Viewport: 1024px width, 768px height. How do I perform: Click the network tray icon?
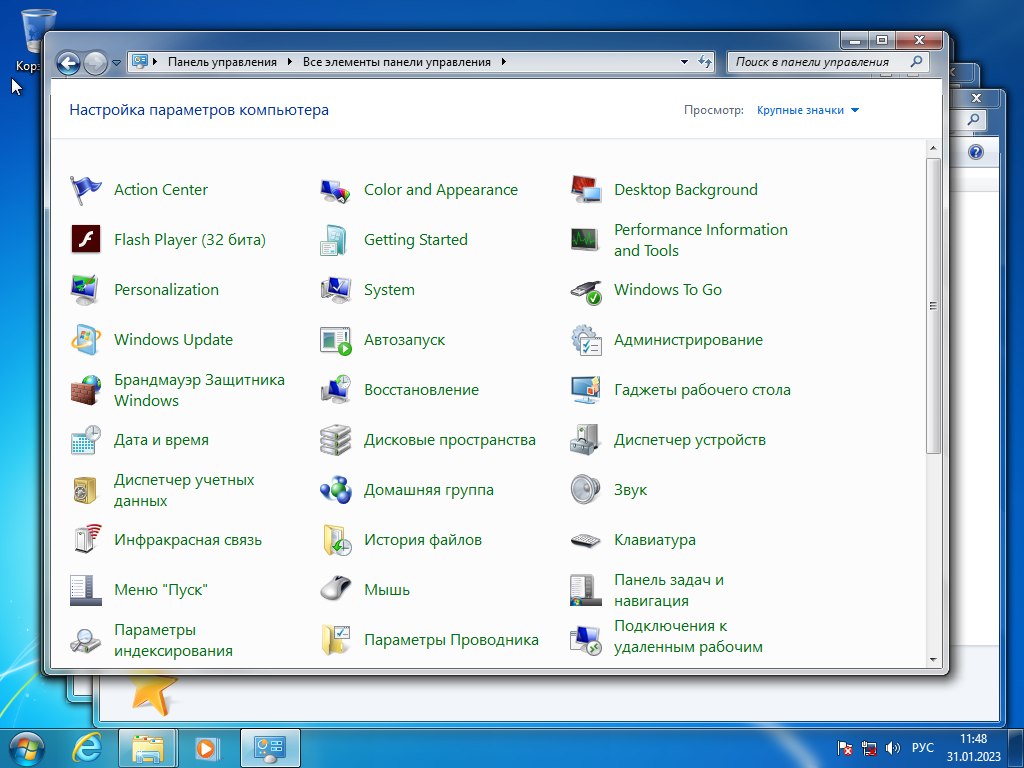pos(869,748)
